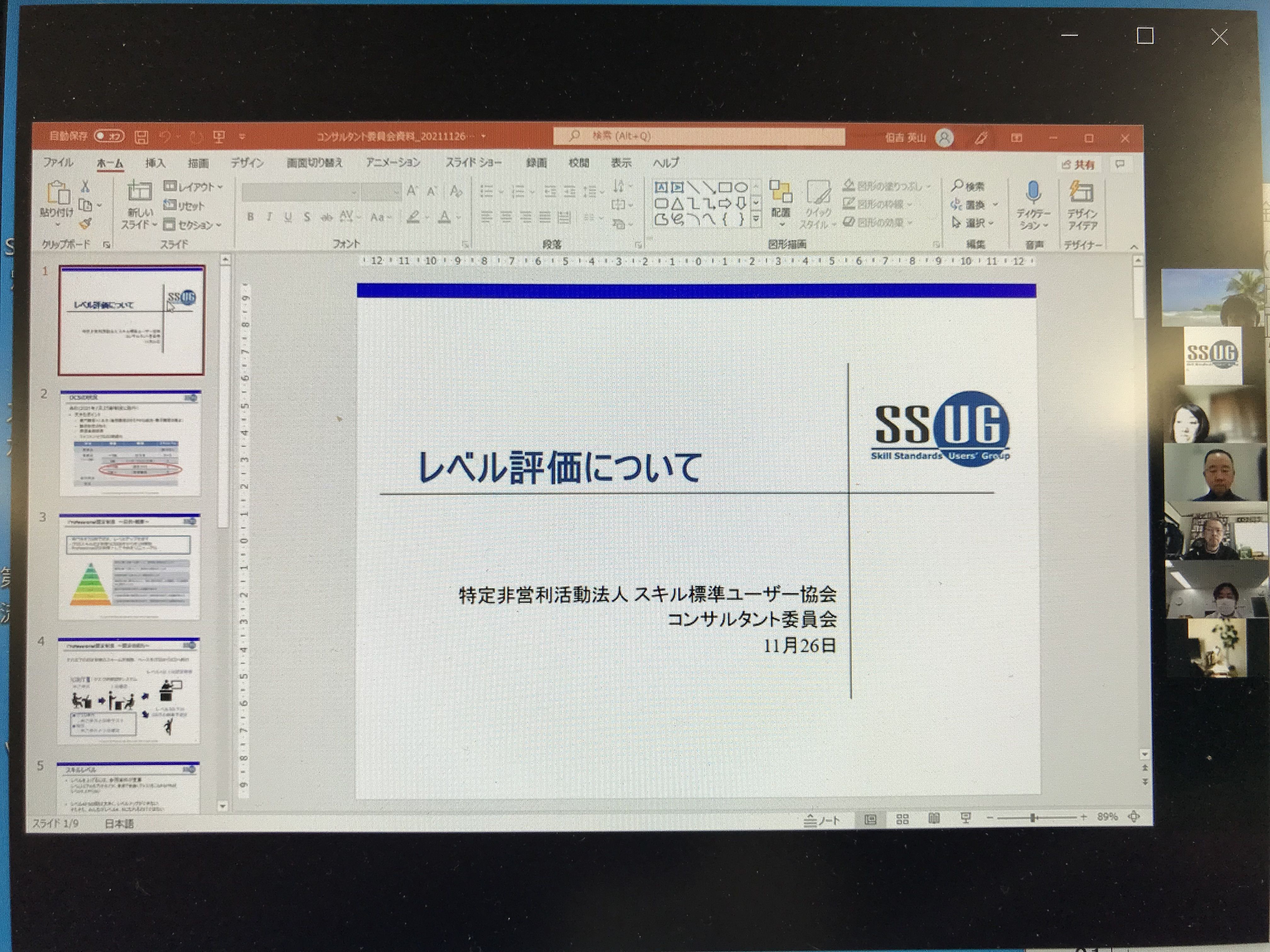Click the pen icon in the title bar
Screen dimensions: 1270x952
981,138
